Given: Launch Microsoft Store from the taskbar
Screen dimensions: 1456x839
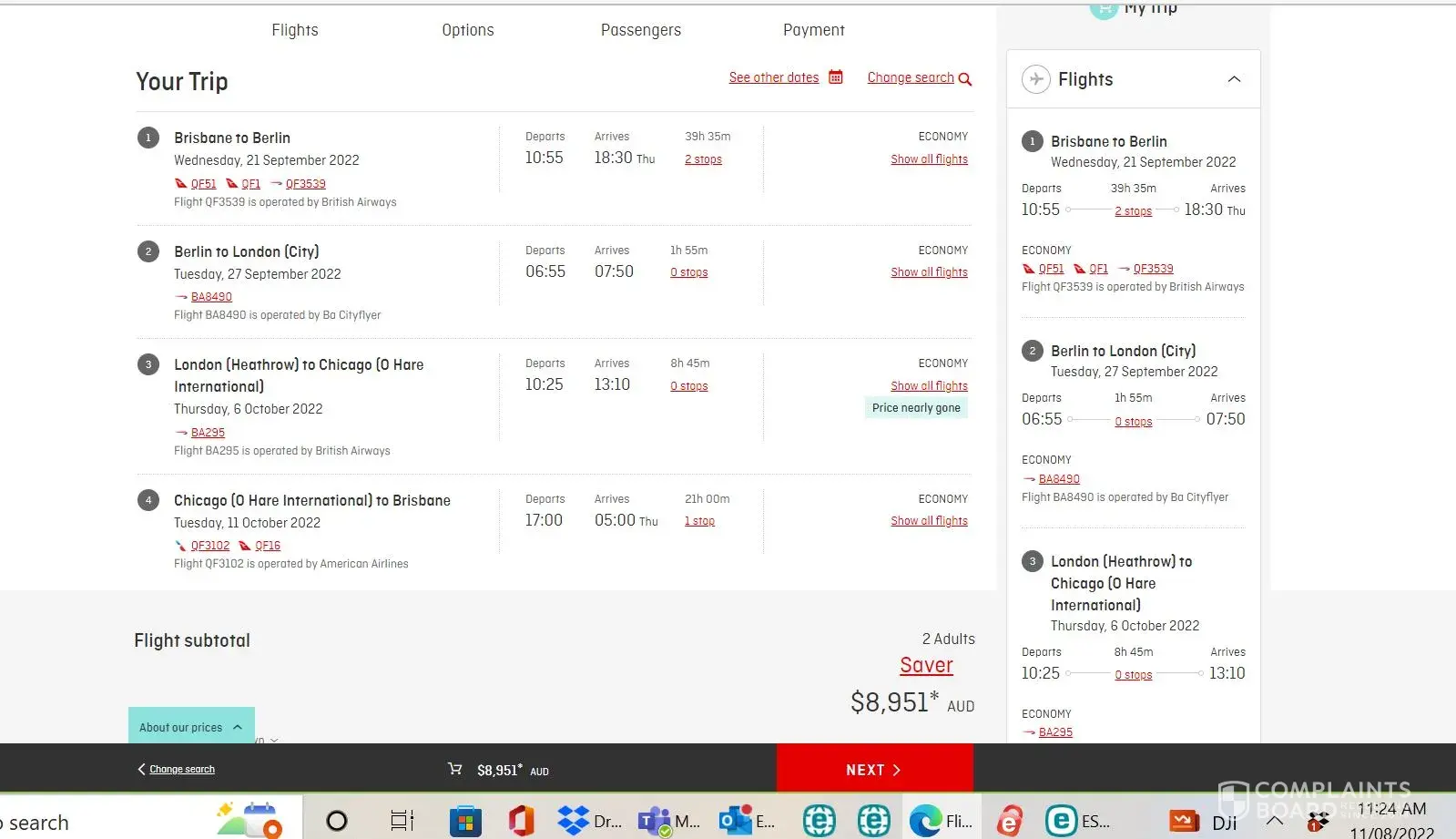Looking at the screenshot, I should (465, 821).
